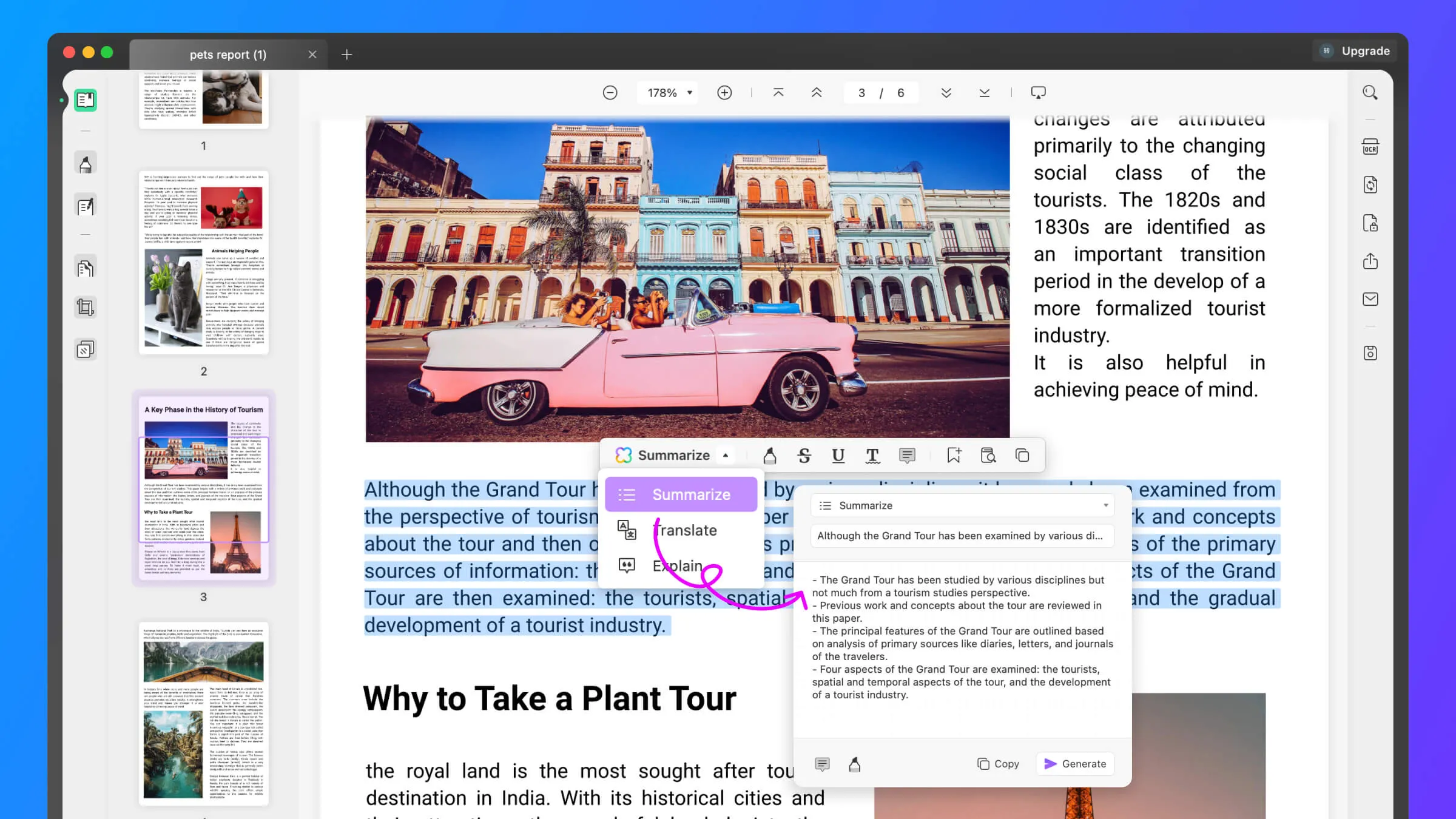Enable the sidebar panel toggle icon
This screenshot has height=819, width=1456.
pos(85,99)
